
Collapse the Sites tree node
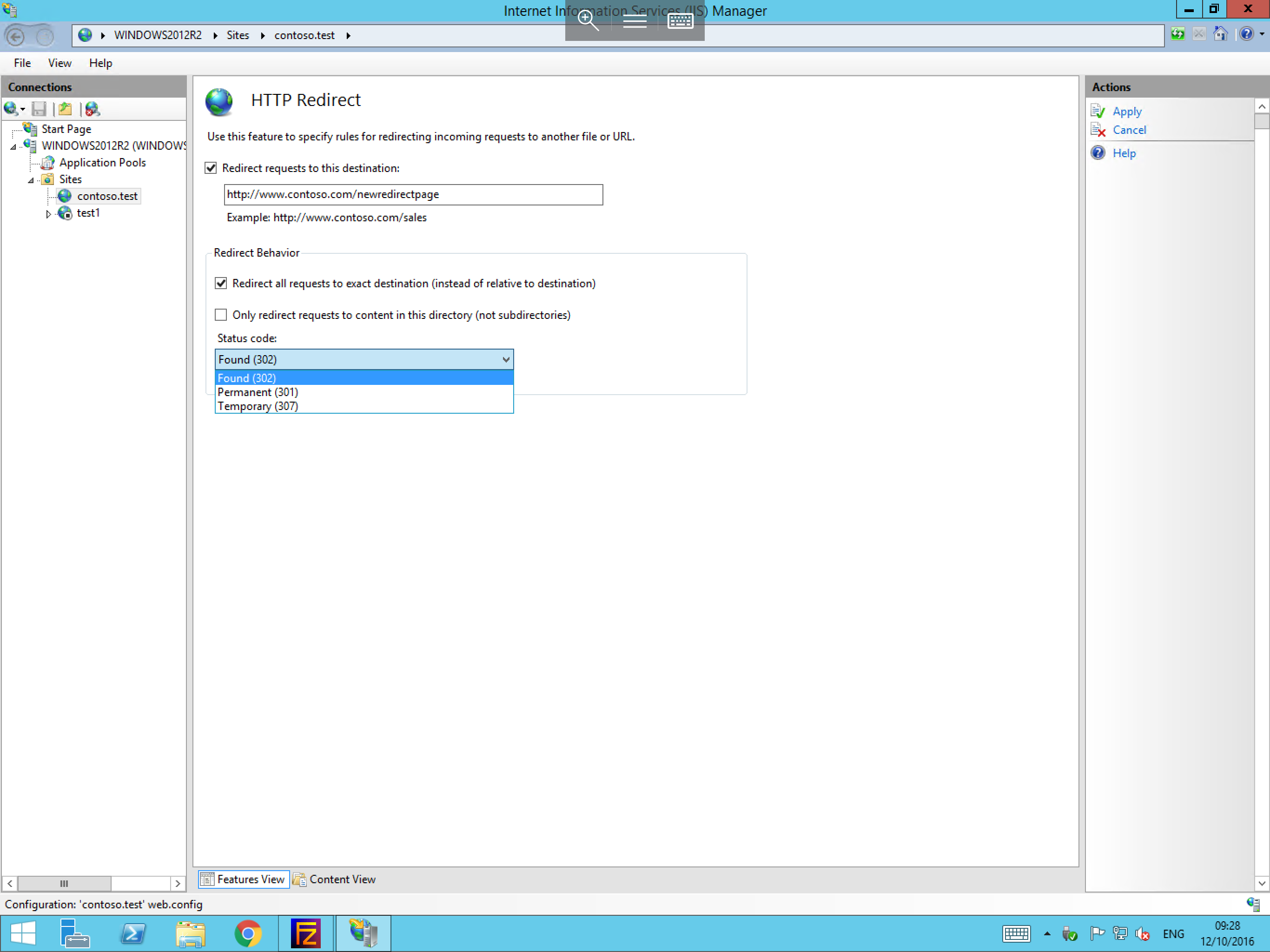pos(31,180)
